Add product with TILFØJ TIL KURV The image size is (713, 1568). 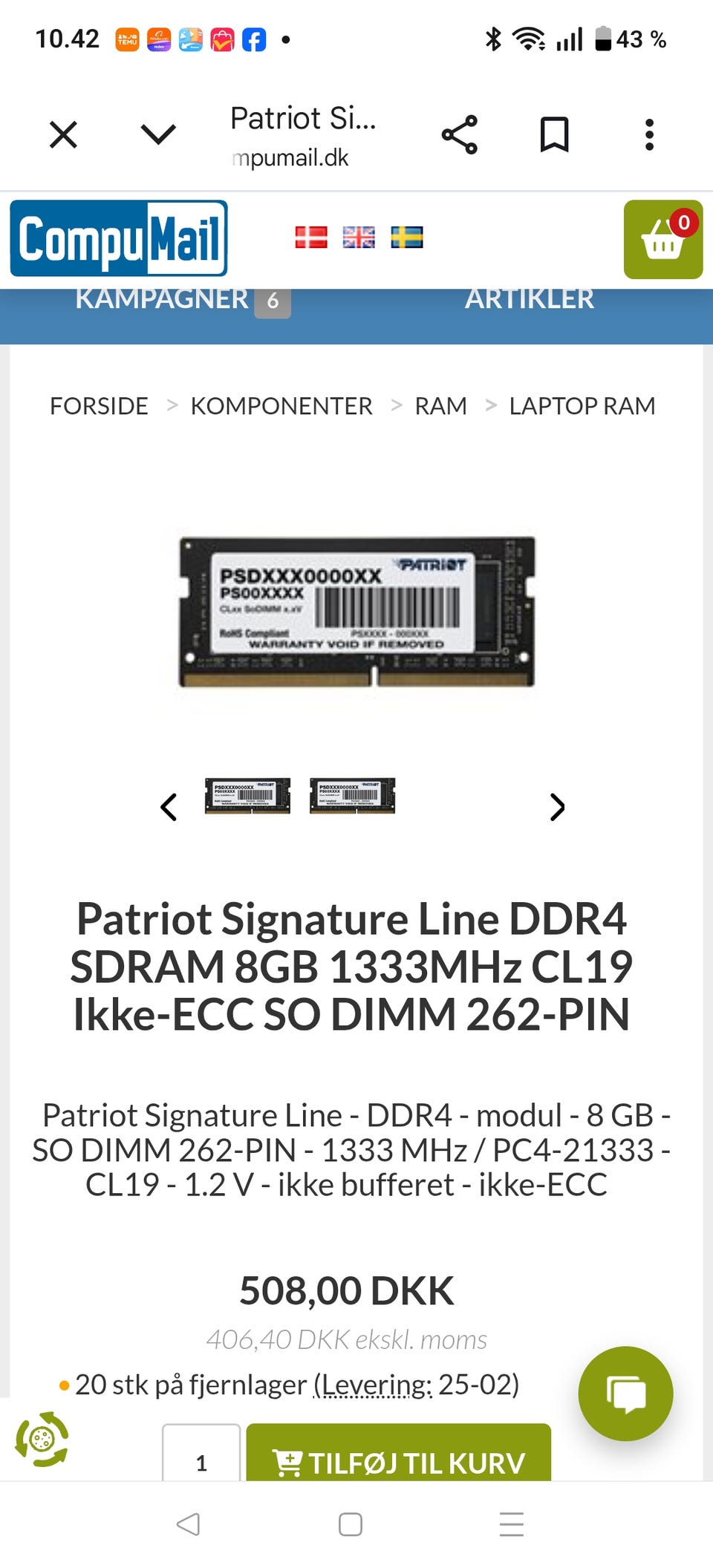tap(399, 1453)
